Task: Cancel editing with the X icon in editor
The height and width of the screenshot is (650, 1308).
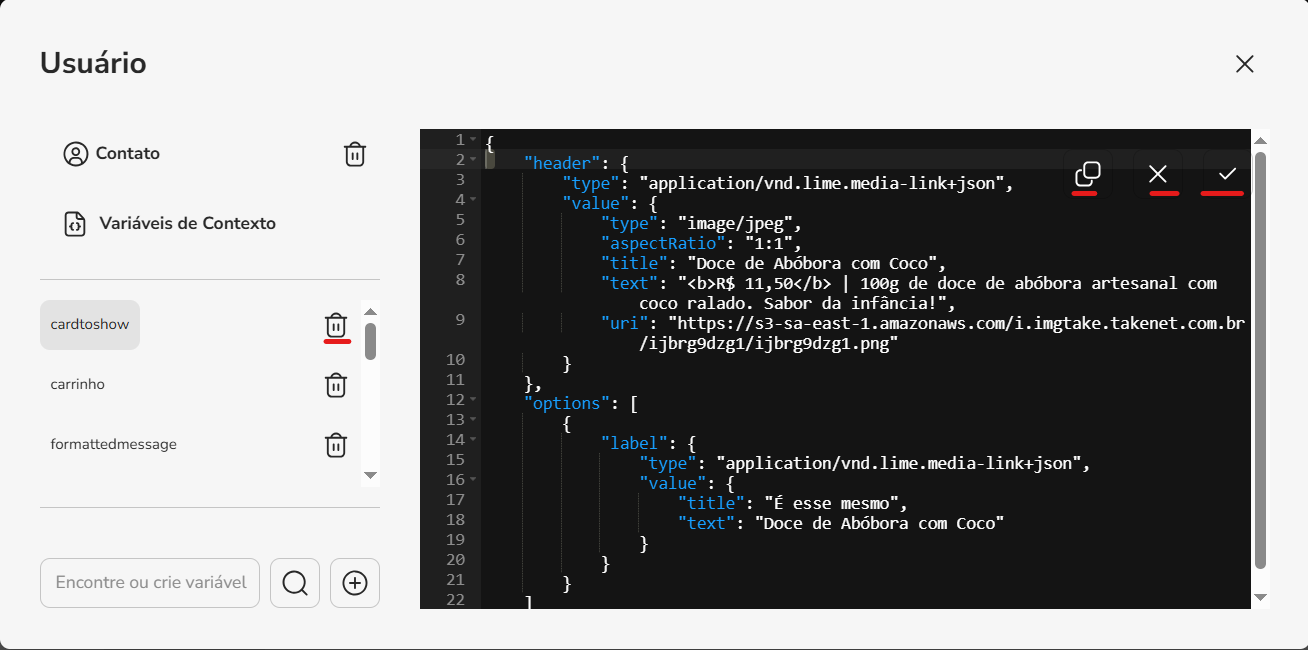Action: [x=1158, y=174]
